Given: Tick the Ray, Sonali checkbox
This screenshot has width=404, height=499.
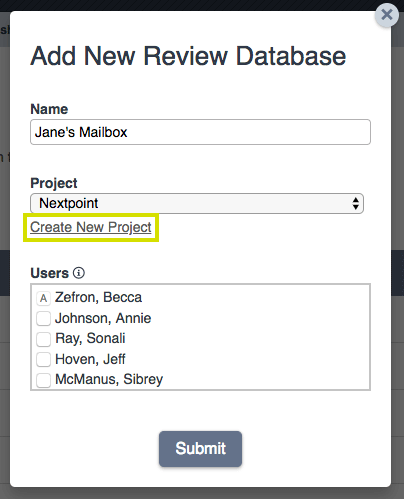Looking at the screenshot, I should tap(43, 339).
